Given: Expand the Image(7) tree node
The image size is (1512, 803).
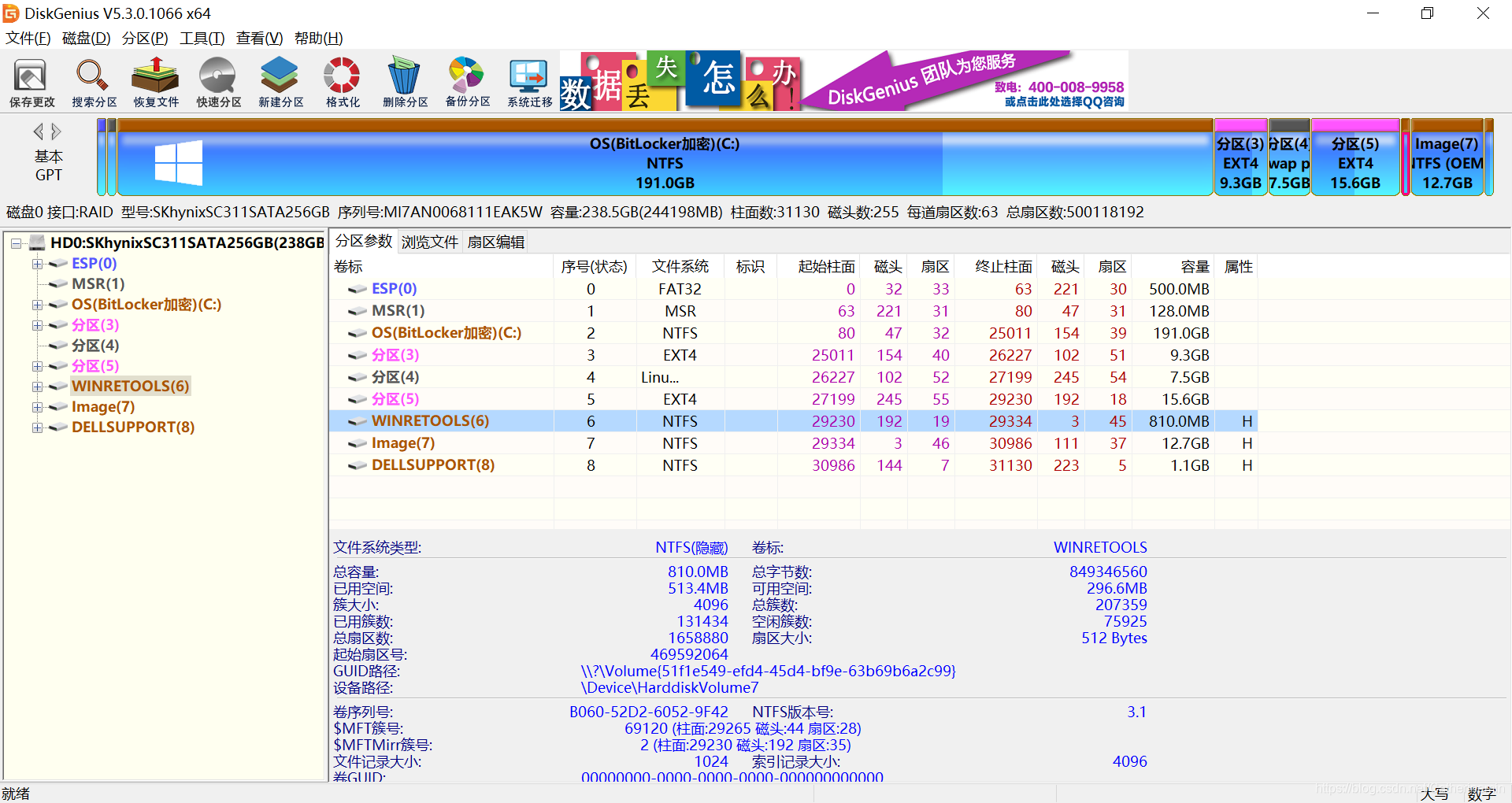Looking at the screenshot, I should 37,407.
